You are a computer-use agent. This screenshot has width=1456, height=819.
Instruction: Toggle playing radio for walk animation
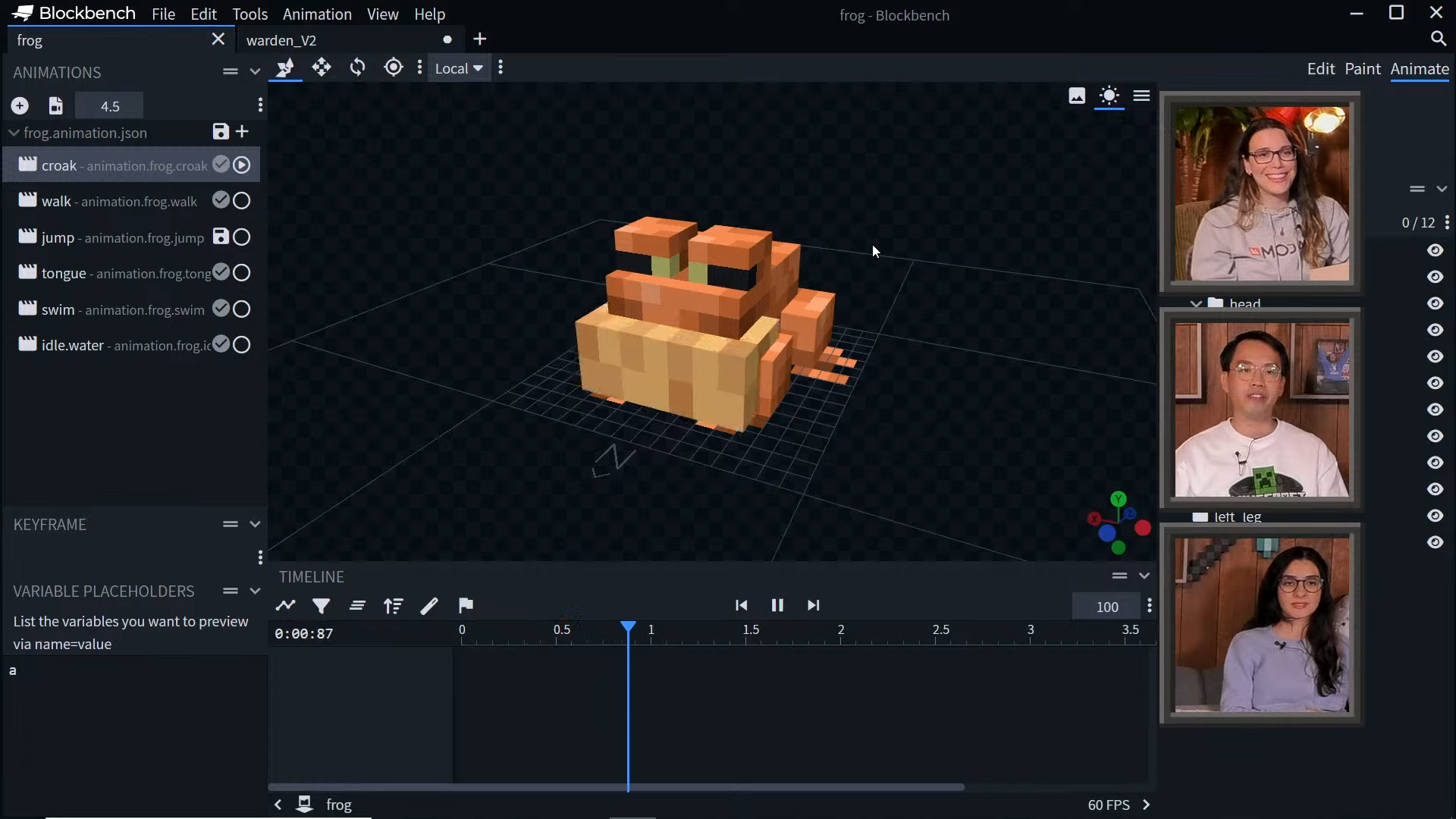click(x=242, y=201)
